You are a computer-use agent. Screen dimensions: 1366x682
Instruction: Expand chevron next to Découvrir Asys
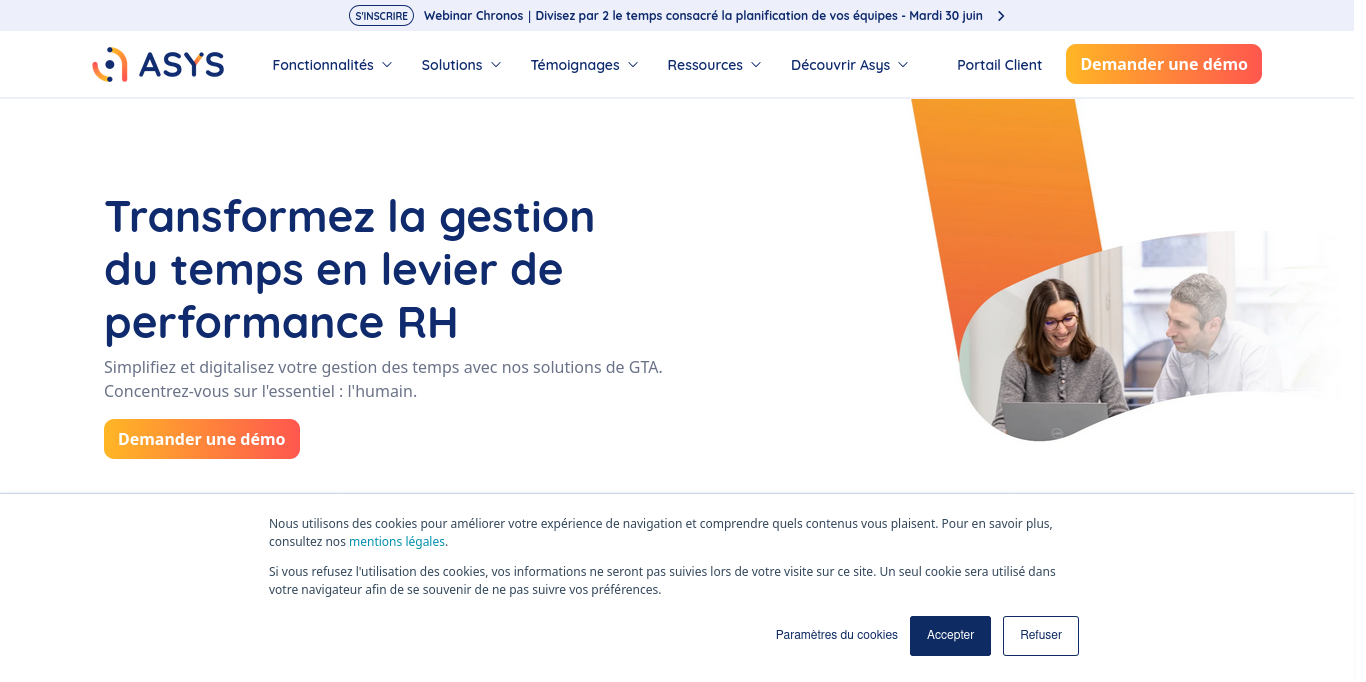click(903, 65)
